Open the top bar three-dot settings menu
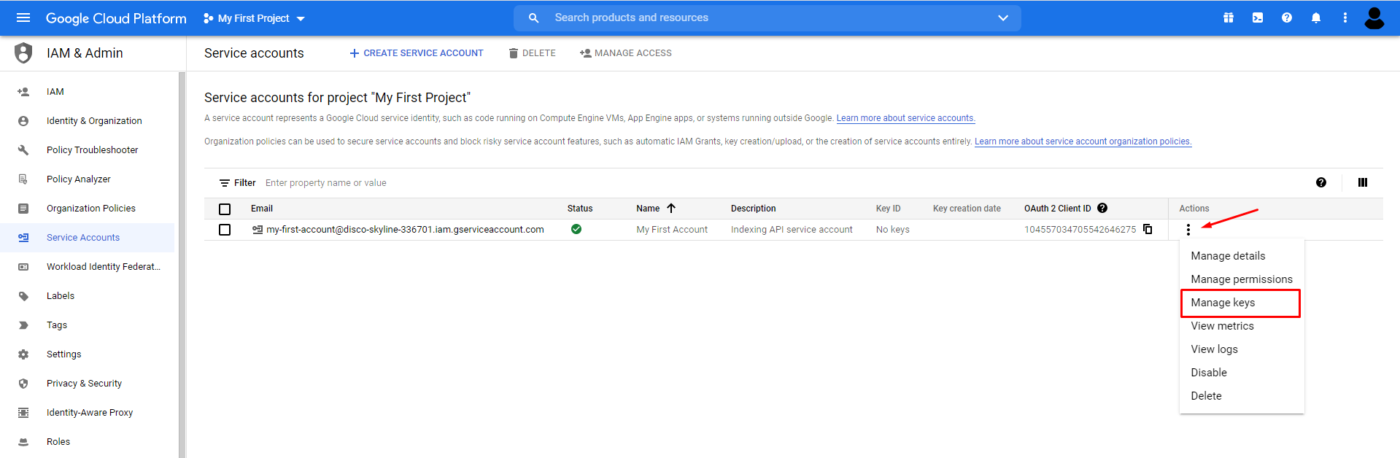The width and height of the screenshot is (1400, 458). click(1345, 18)
